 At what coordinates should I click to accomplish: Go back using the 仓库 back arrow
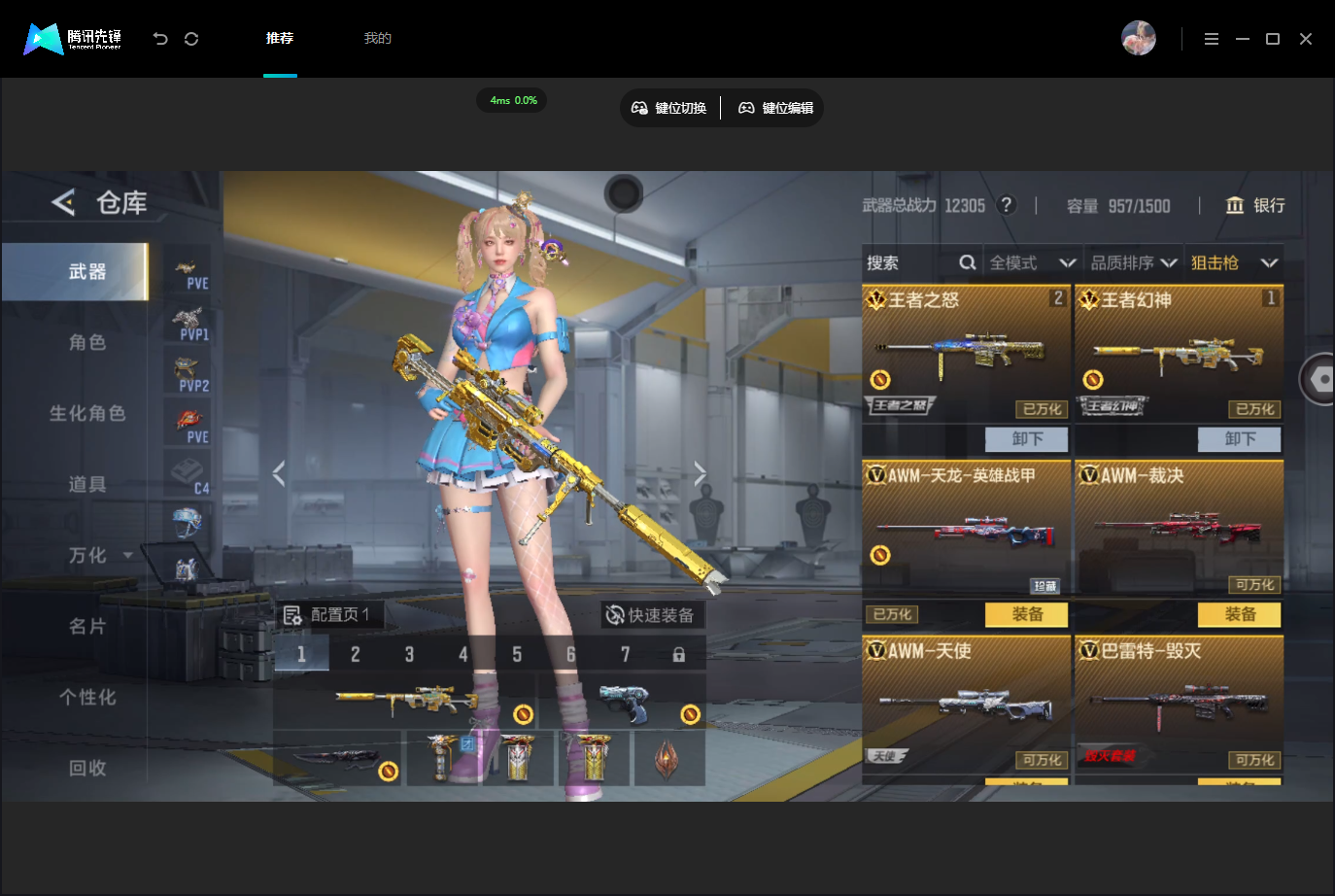click(63, 202)
